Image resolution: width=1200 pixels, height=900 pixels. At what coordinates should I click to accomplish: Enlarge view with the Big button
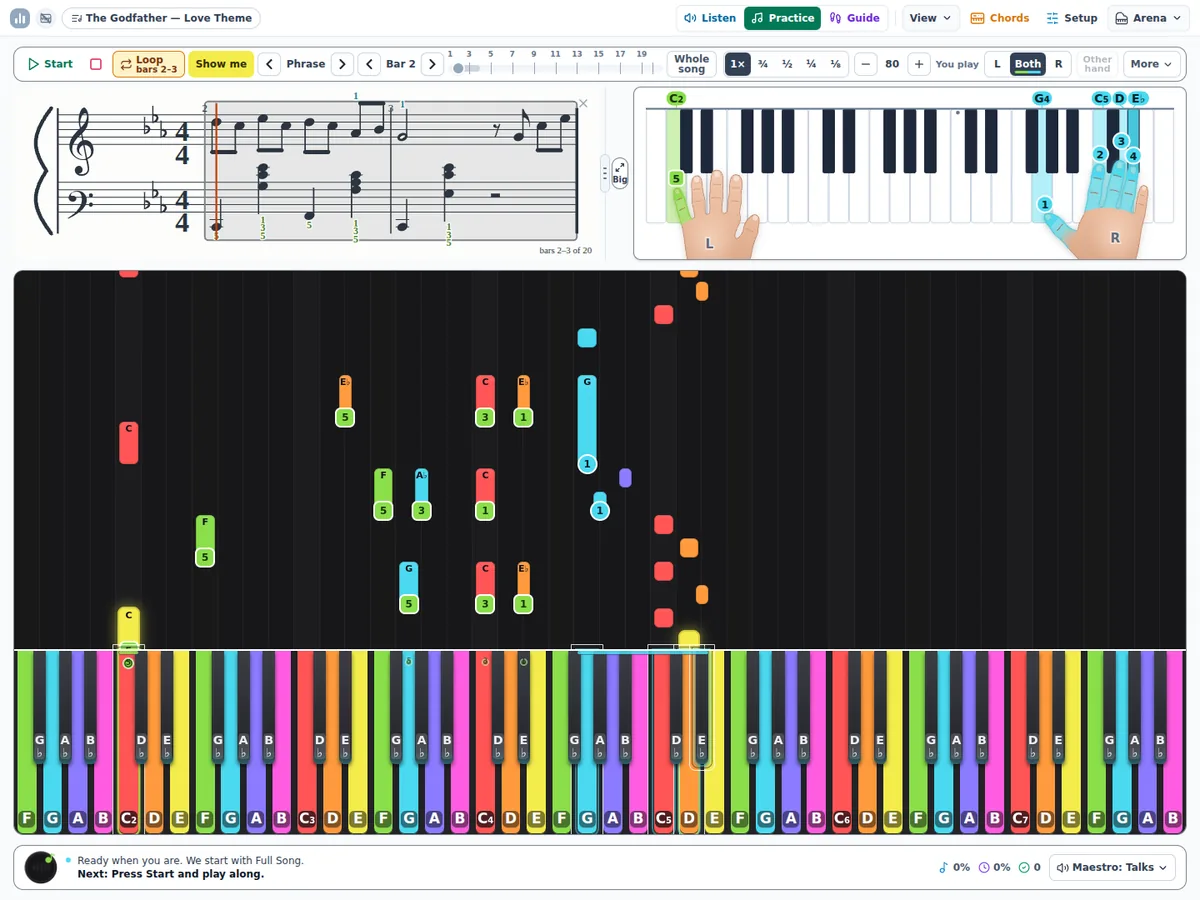[x=620, y=174]
